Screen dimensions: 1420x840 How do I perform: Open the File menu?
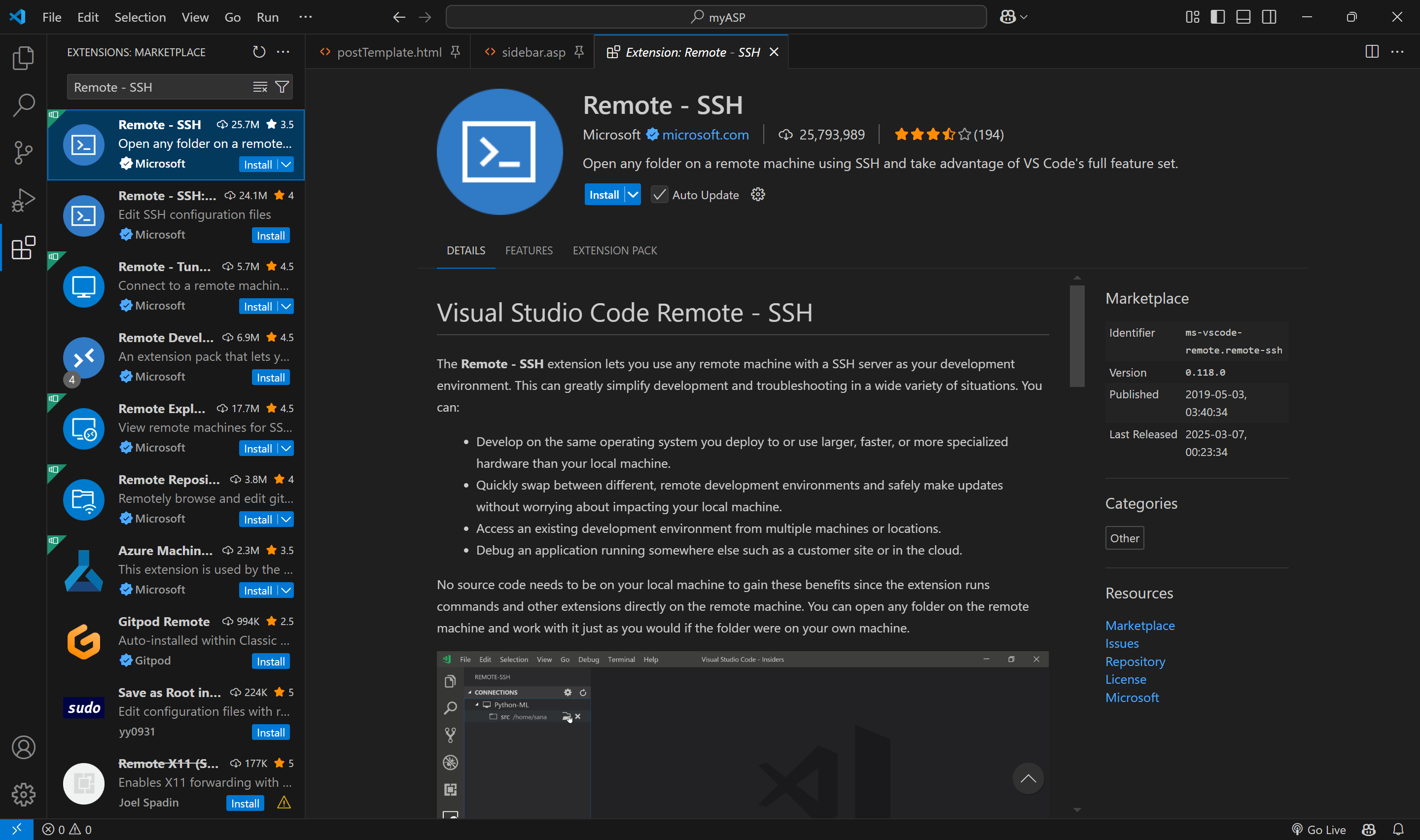coord(51,17)
